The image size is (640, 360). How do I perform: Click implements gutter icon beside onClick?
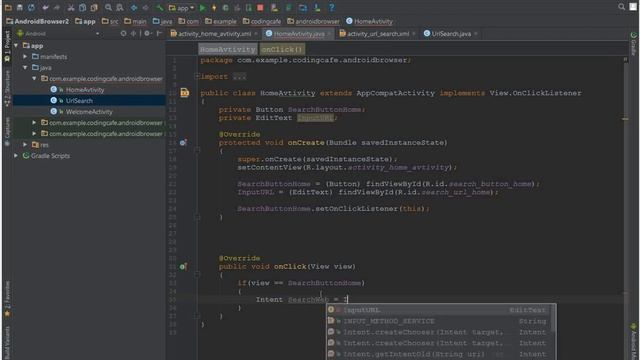(183, 267)
